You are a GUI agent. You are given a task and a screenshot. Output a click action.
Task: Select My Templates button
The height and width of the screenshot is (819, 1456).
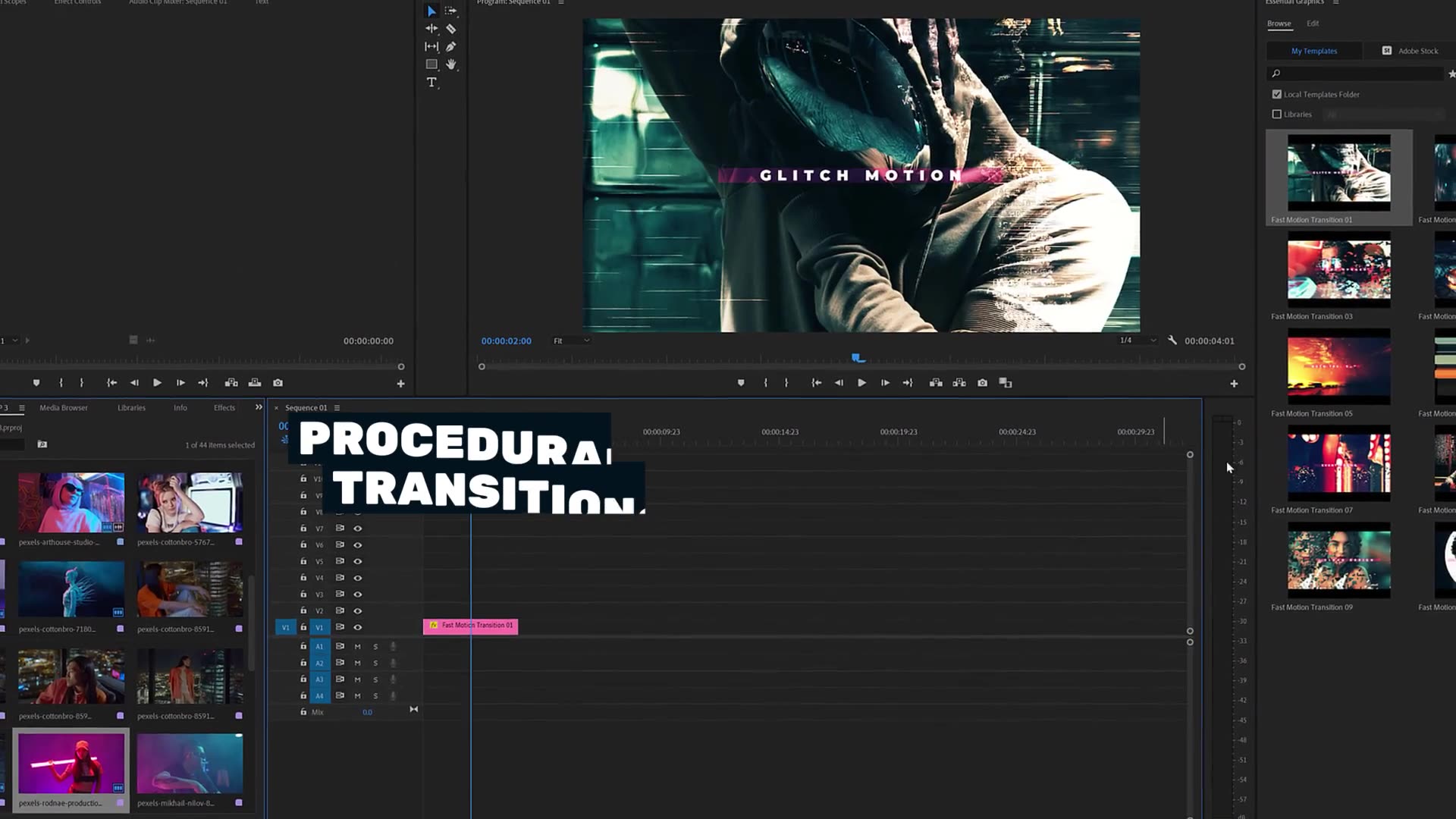tap(1314, 51)
